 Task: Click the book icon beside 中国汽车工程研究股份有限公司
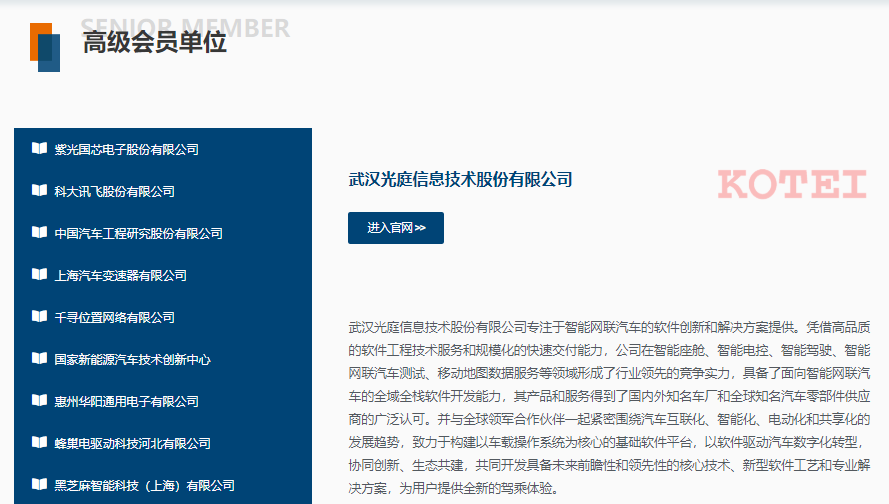pyautogui.click(x=39, y=233)
